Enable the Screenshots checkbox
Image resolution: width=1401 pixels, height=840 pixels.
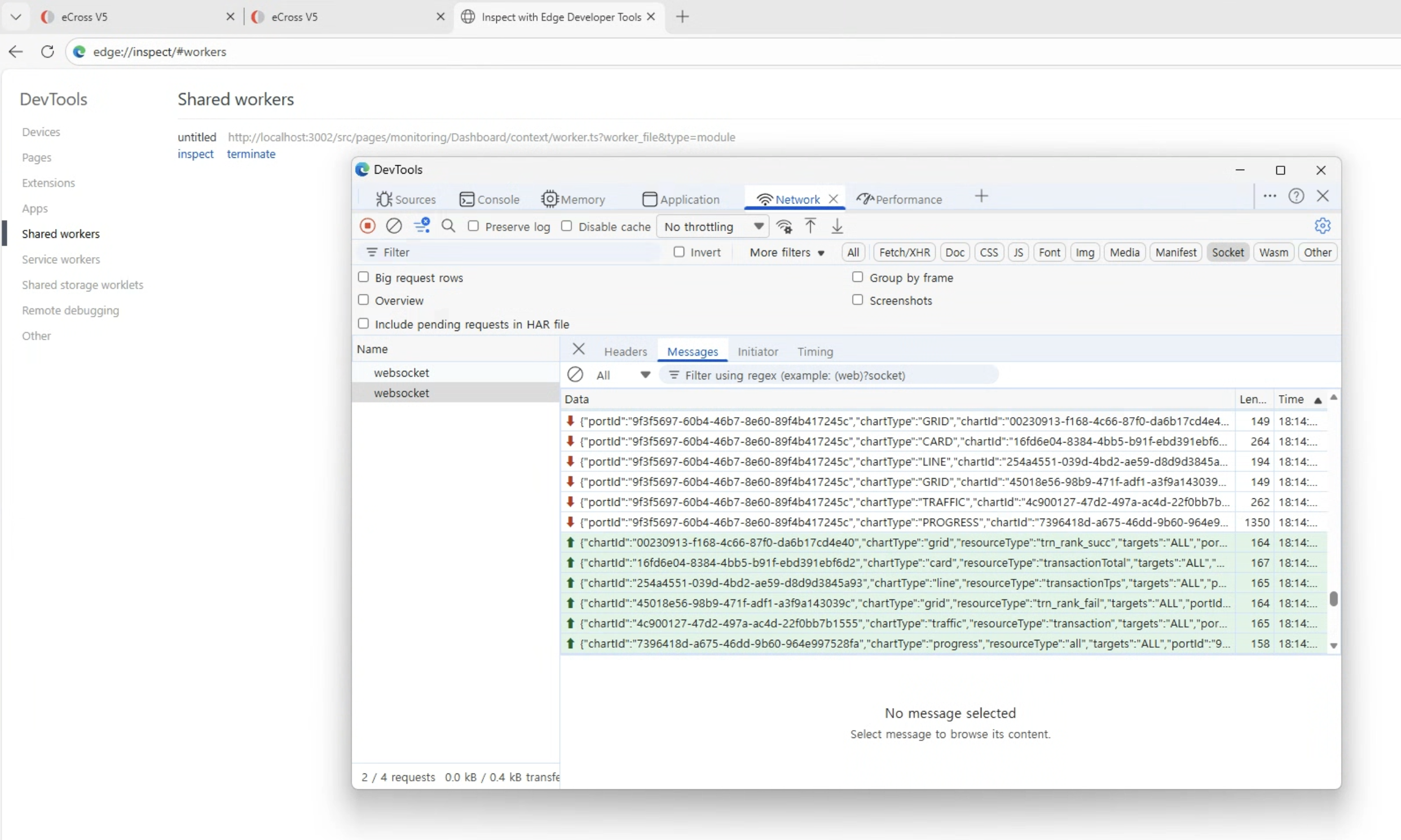(x=856, y=299)
